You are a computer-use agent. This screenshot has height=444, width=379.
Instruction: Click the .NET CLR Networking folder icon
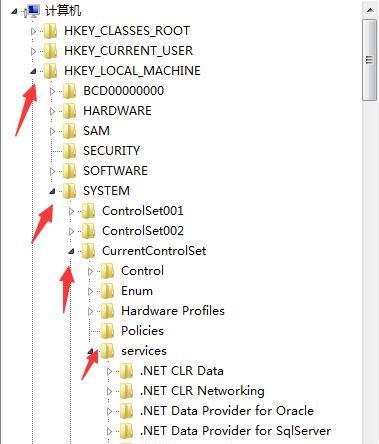click(x=127, y=391)
